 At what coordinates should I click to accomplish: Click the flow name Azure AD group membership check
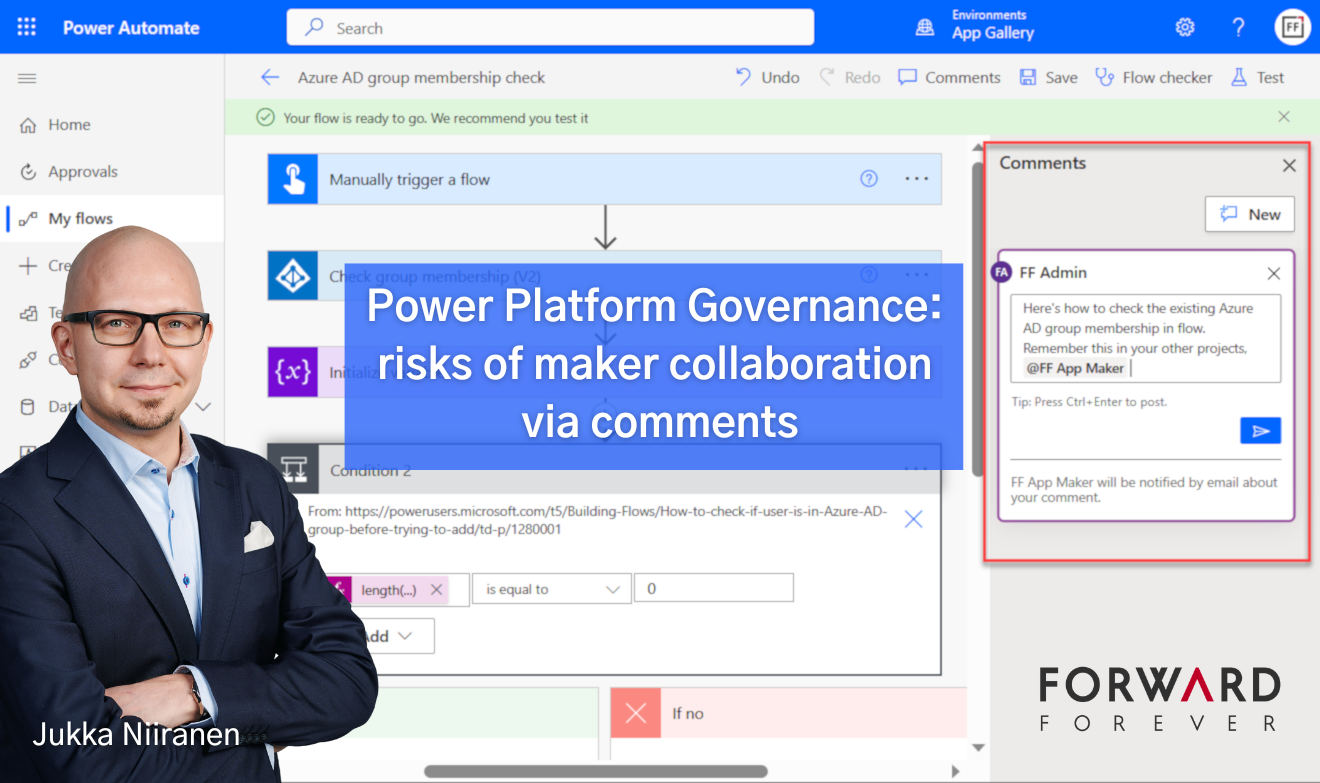pyautogui.click(x=422, y=77)
